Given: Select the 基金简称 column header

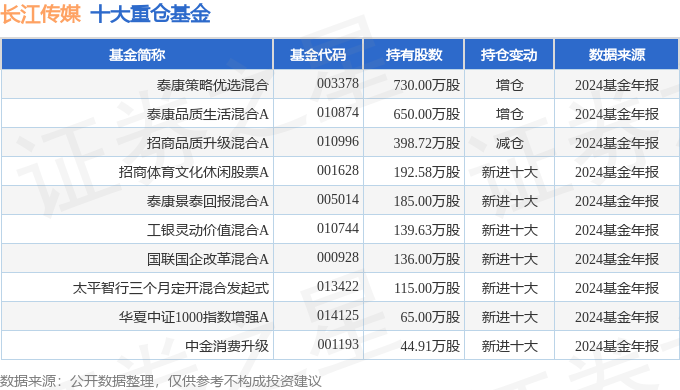Looking at the screenshot, I should pos(137,55).
